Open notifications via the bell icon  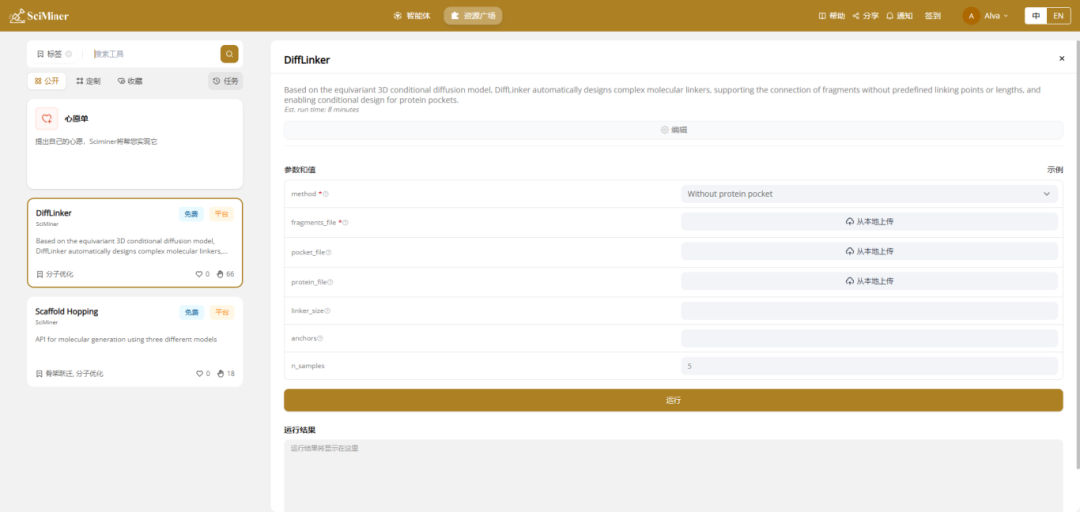pos(890,16)
